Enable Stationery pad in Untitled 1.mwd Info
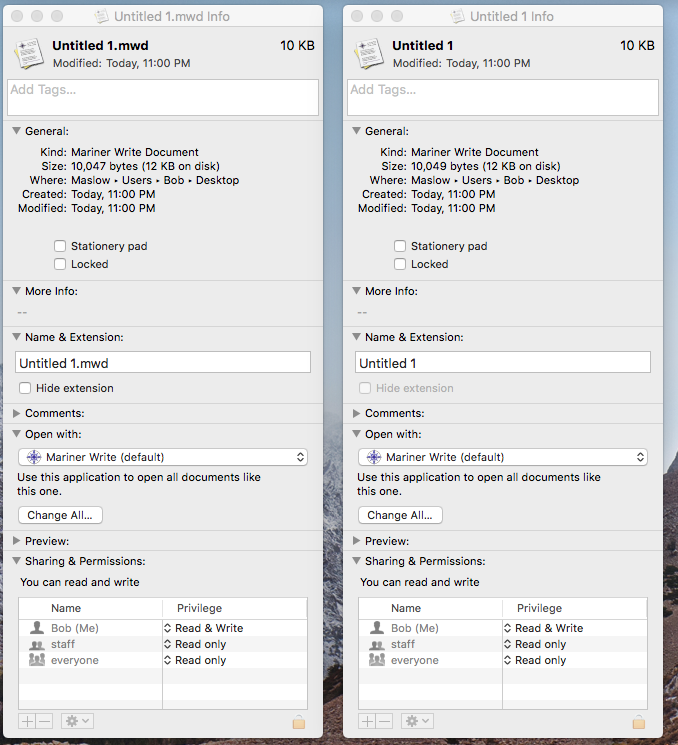Viewport: 678px width, 745px height. point(60,246)
